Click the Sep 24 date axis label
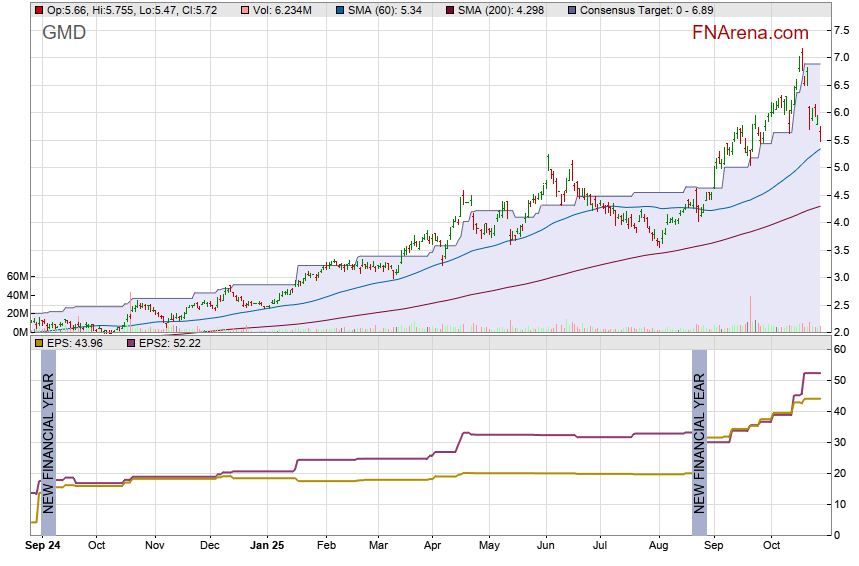This screenshot has width=859, height=566. (x=43, y=546)
